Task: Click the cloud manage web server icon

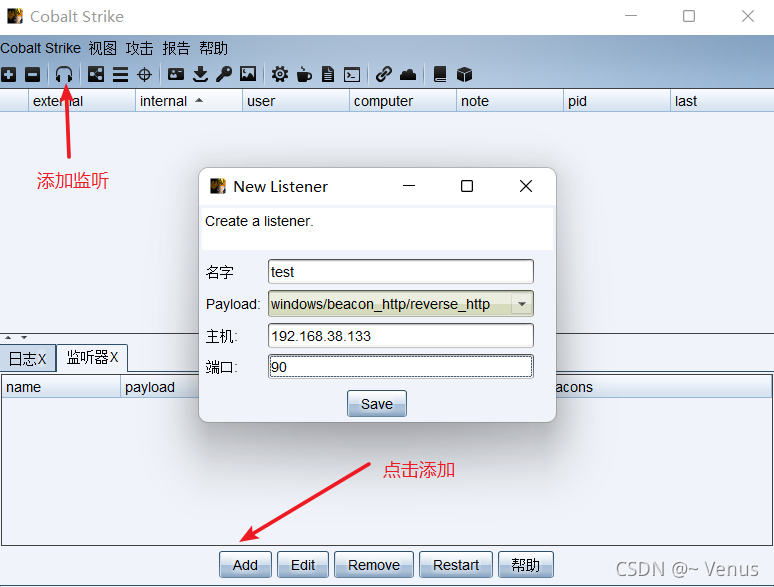Action: (x=408, y=75)
